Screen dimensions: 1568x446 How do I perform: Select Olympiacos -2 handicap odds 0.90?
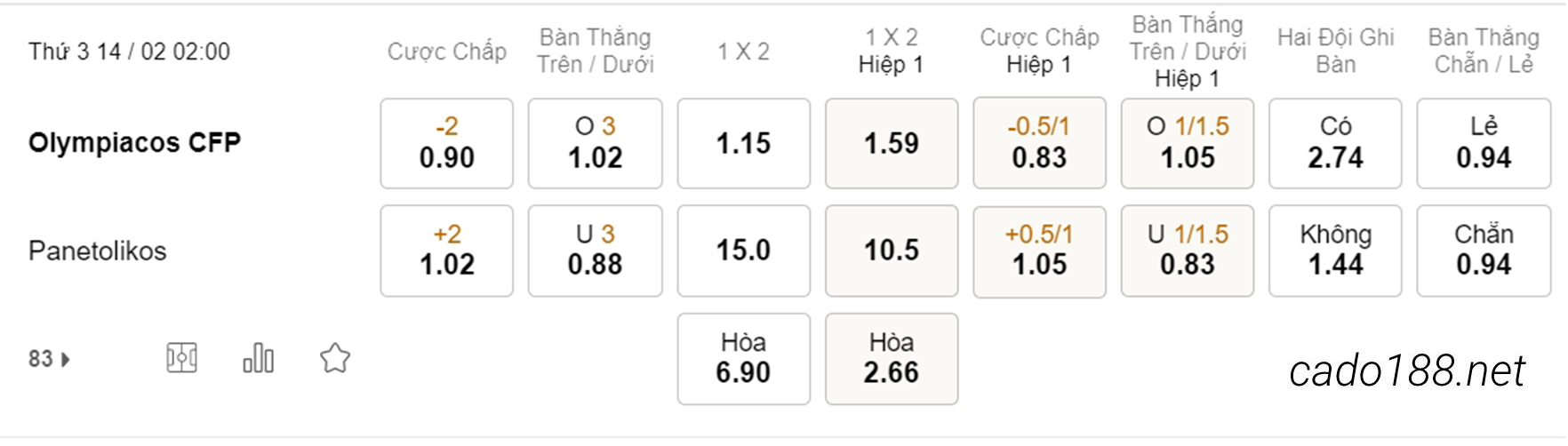447,143
